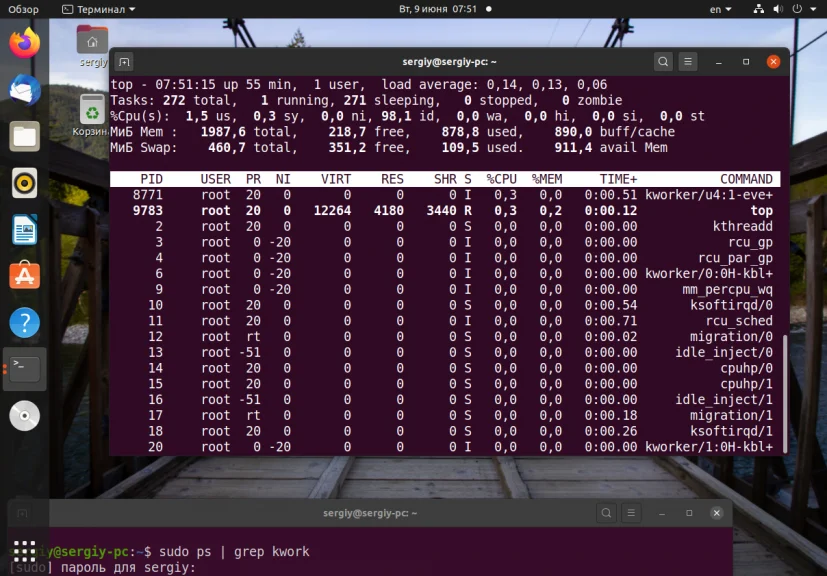Image resolution: width=827 pixels, height=576 pixels.
Task: Select the rcu_par_gp process name
Action: [x=735, y=258]
